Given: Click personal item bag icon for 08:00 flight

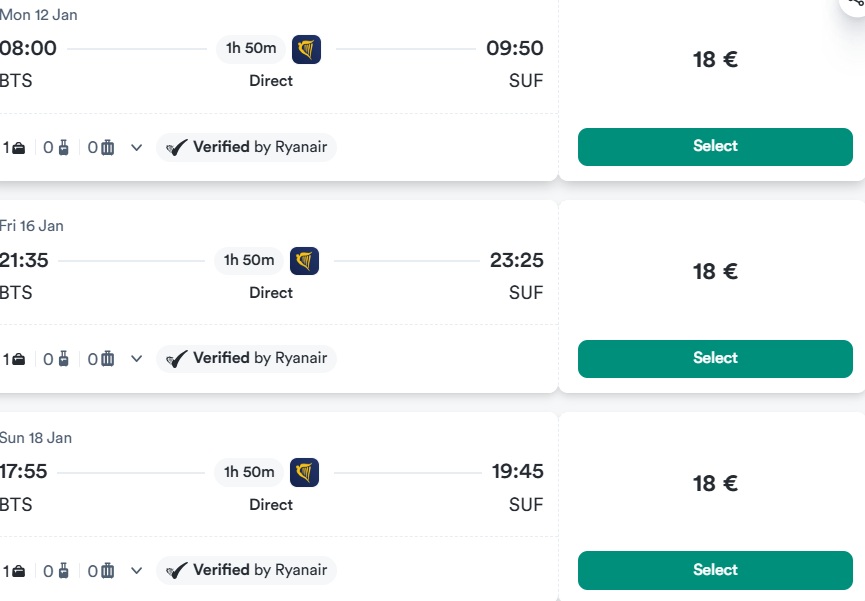Looking at the screenshot, I should tap(19, 148).
